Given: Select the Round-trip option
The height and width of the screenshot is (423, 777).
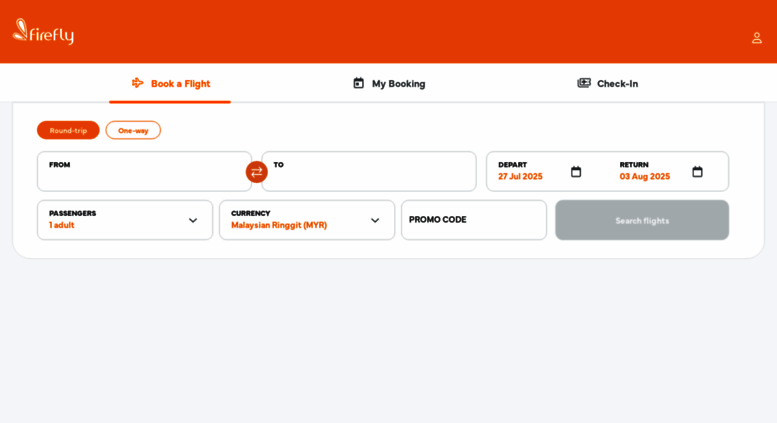Looking at the screenshot, I should click(x=68, y=130).
